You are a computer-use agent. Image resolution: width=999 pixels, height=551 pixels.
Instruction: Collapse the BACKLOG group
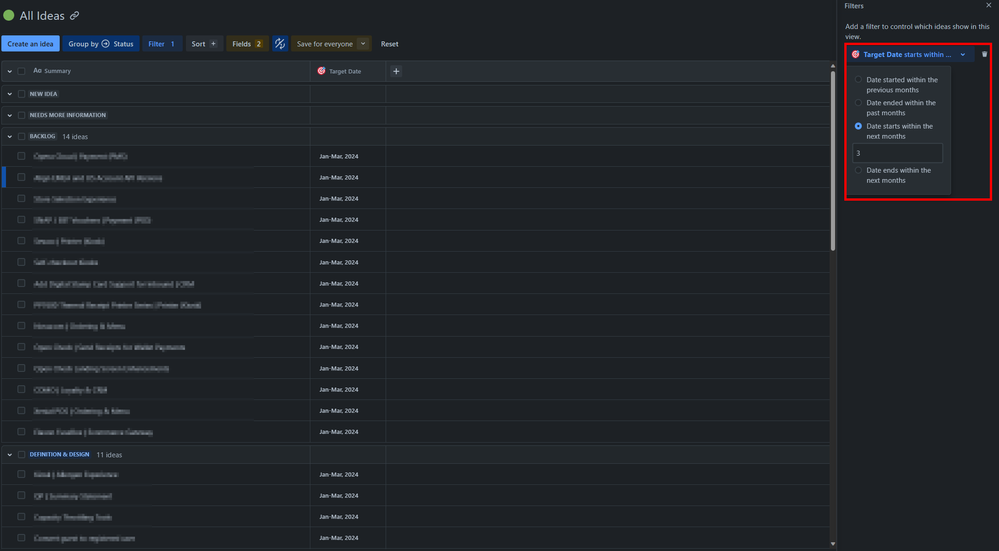coord(10,136)
